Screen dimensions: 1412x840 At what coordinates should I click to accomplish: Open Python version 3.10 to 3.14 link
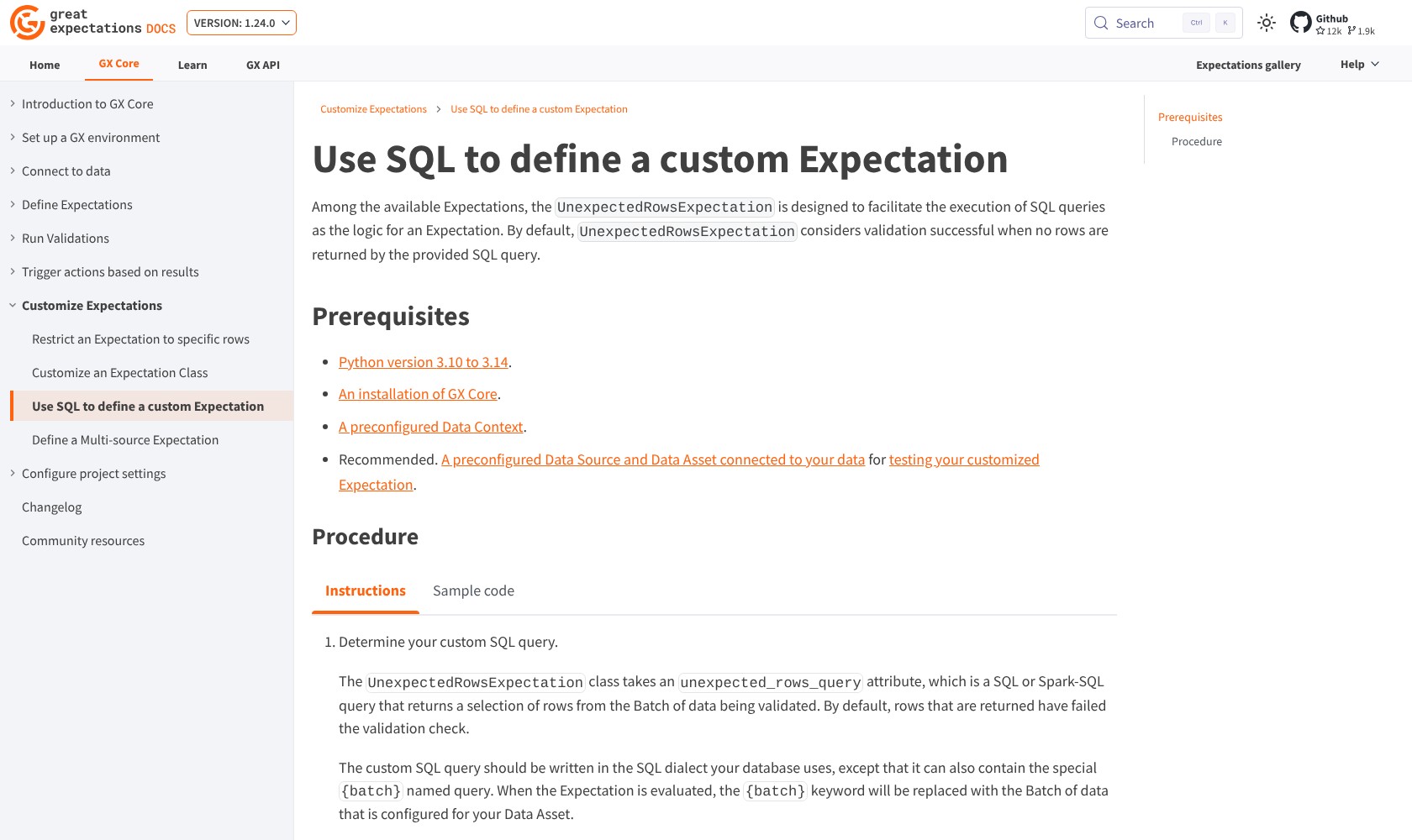point(424,362)
